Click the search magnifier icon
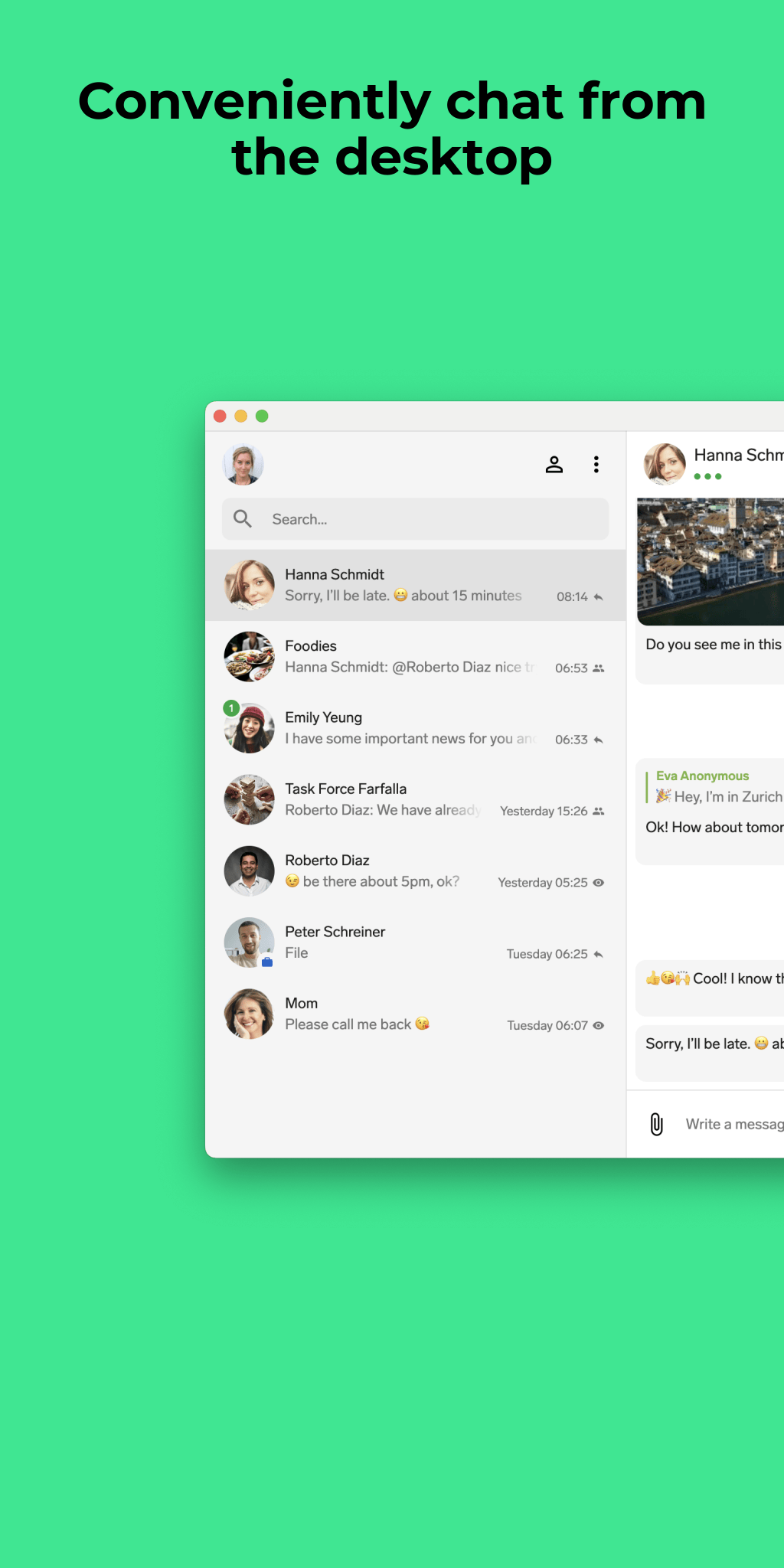Viewport: 784px width, 1568px height. [243, 519]
